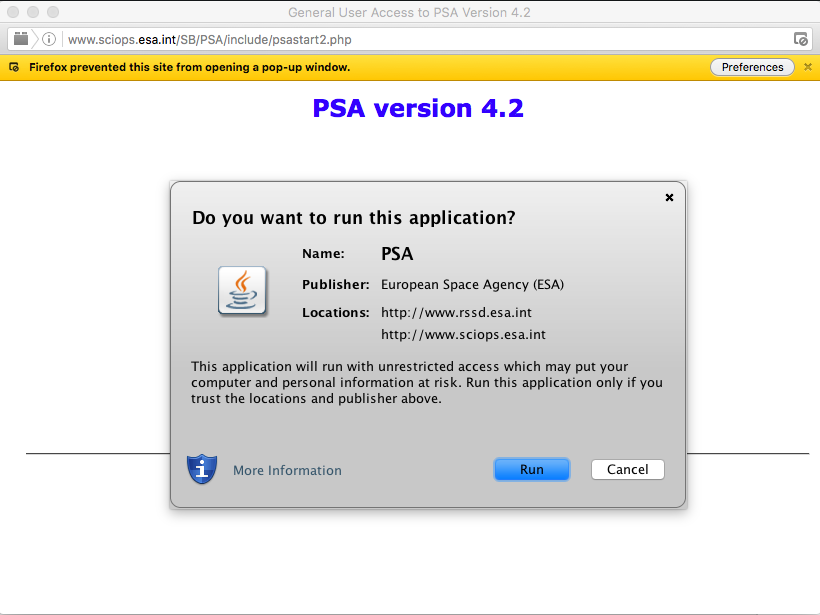Screen dimensions: 820x615
Task: Select the location http://www.sciops.esa.int text
Action: click(x=463, y=335)
